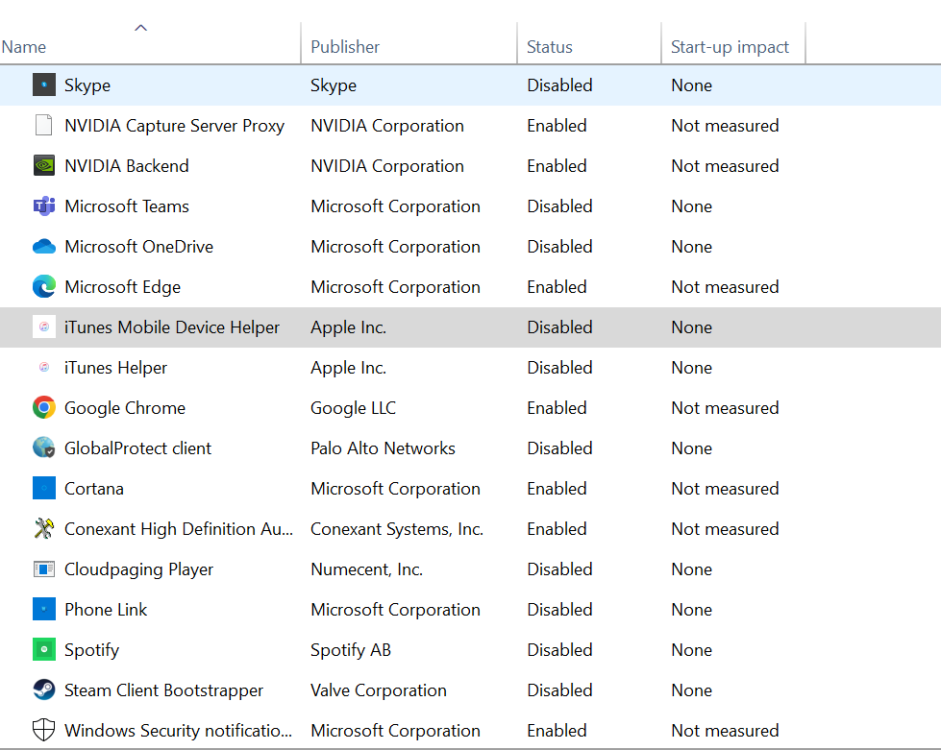The height and width of the screenshot is (750, 941).
Task: Click the Conexant High Definition Audio icon
Action: point(44,528)
